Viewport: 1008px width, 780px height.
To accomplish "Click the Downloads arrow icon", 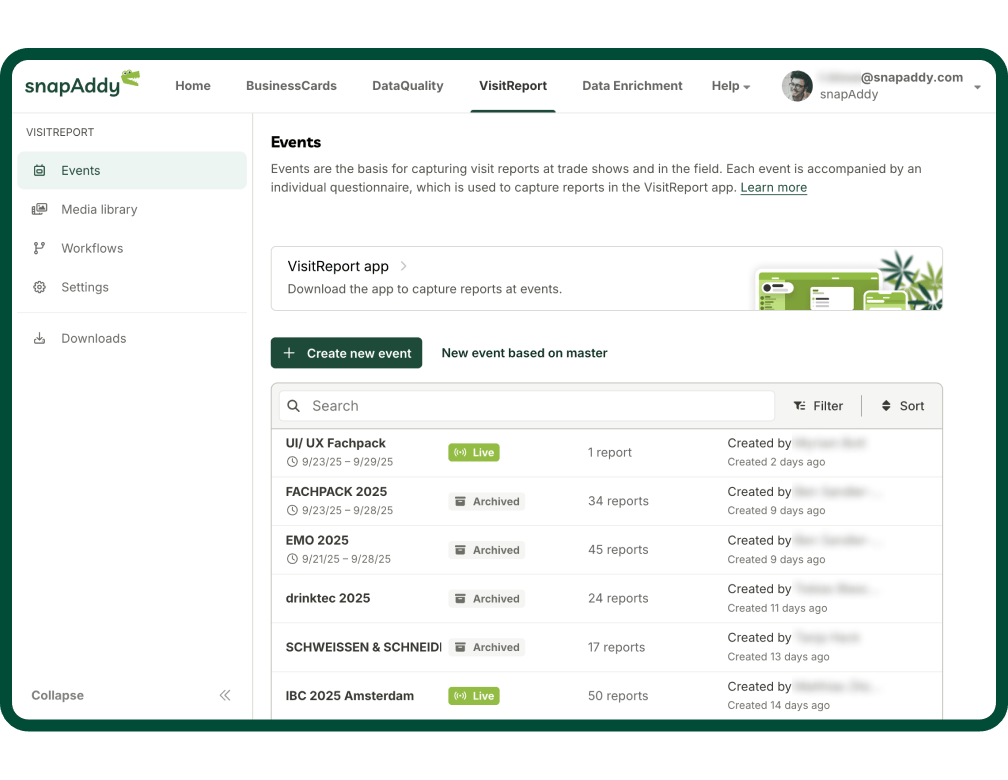I will tap(40, 339).
